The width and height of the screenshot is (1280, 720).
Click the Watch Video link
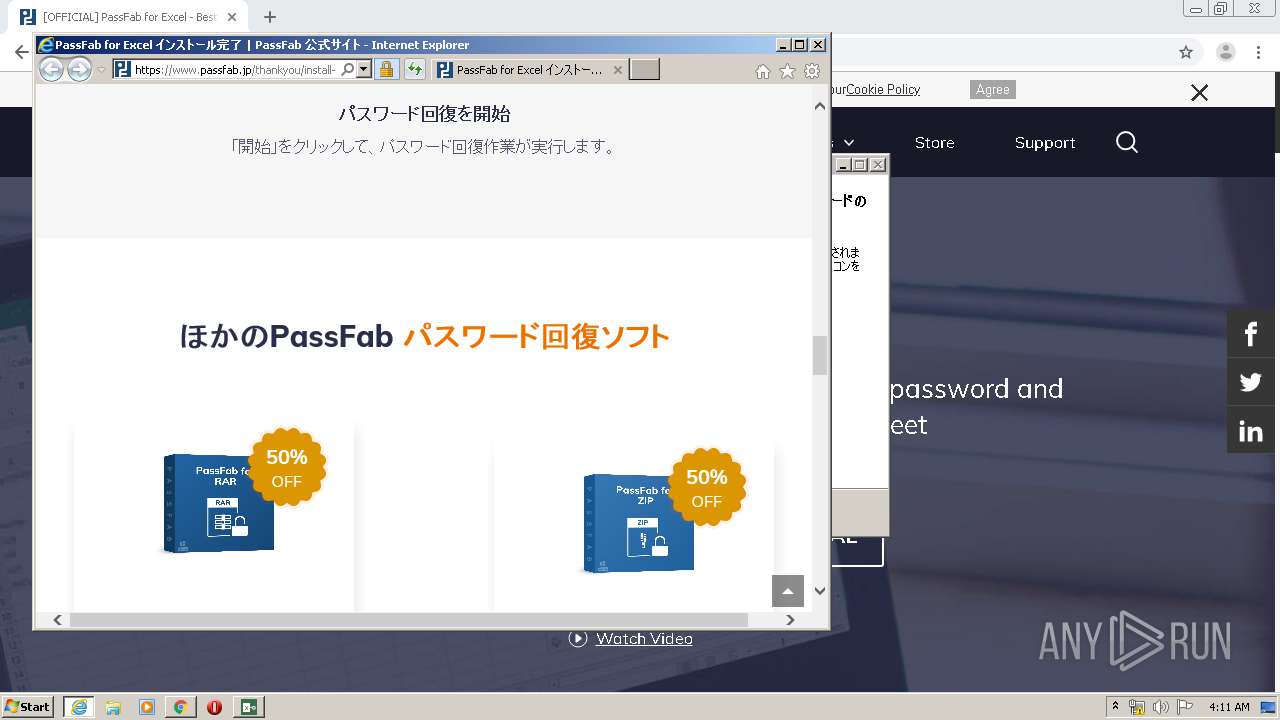[x=644, y=639]
